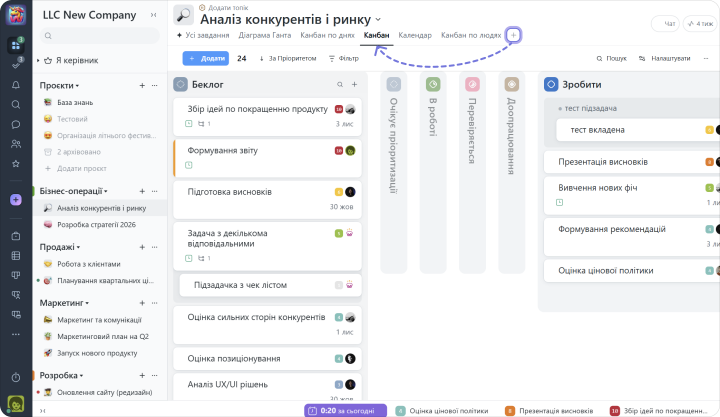Viewport: 720px width, 417px height.
Task: Click the Зробити column blue icon
Action: [551, 85]
